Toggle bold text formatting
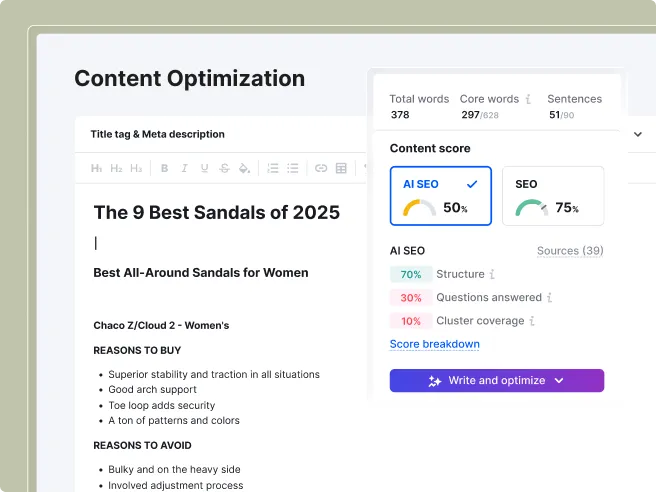Screen dimensions: 656x492 pyautogui.click(x=164, y=168)
